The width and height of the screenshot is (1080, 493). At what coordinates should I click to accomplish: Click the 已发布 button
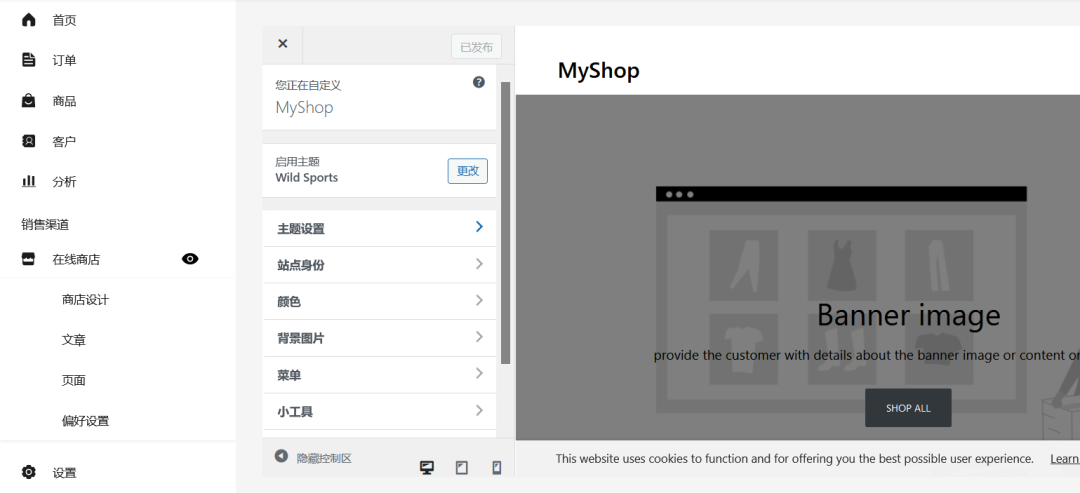click(477, 47)
